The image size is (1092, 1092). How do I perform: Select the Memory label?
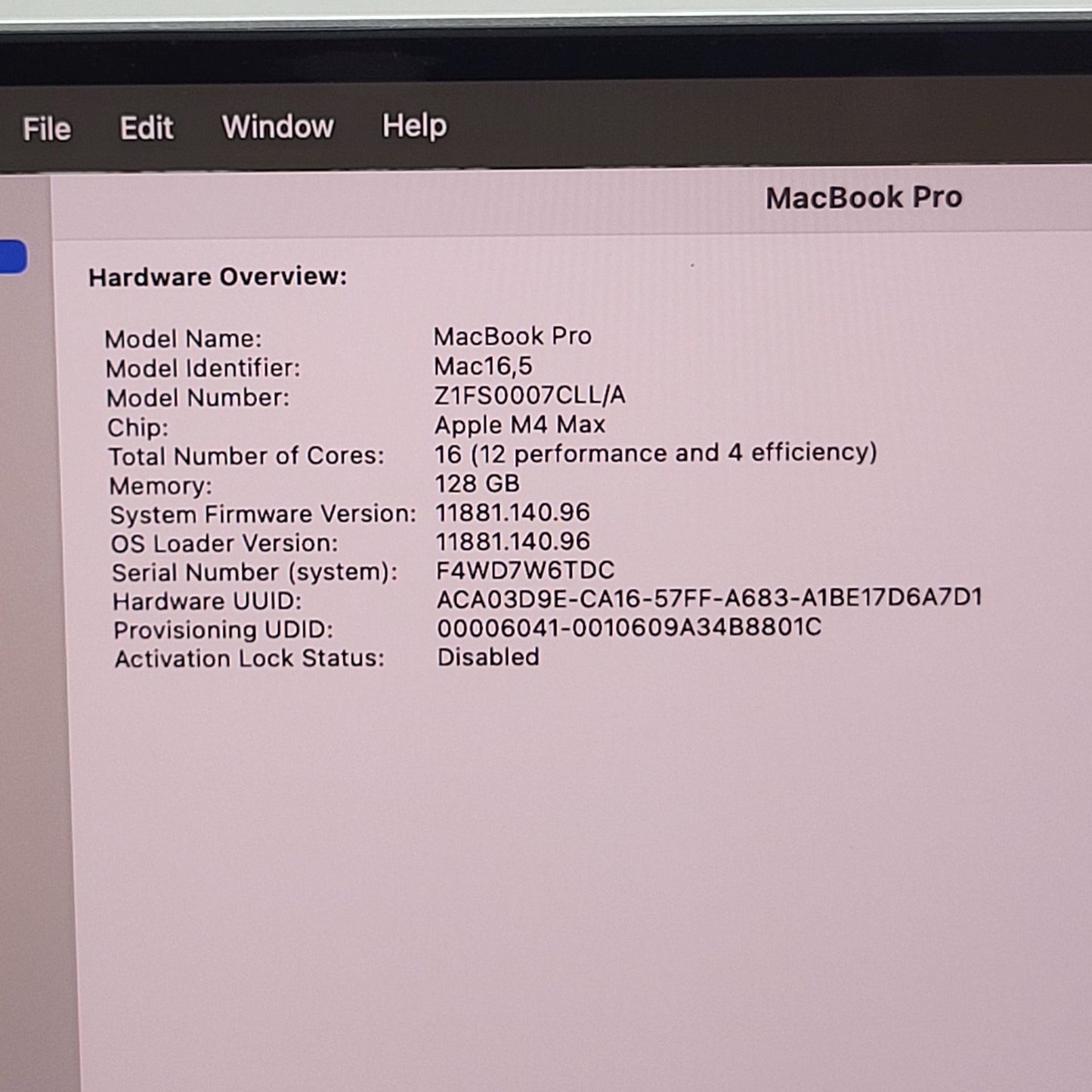pos(160,486)
